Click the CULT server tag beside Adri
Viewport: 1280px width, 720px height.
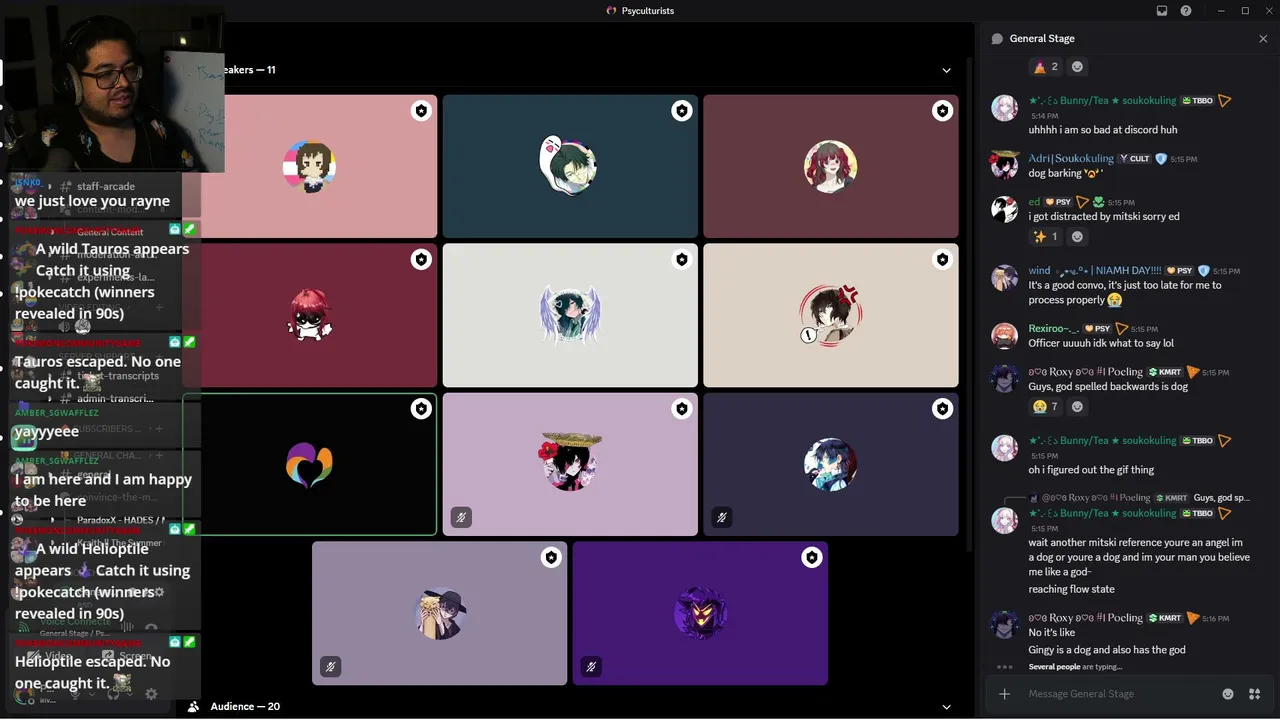(1134, 159)
